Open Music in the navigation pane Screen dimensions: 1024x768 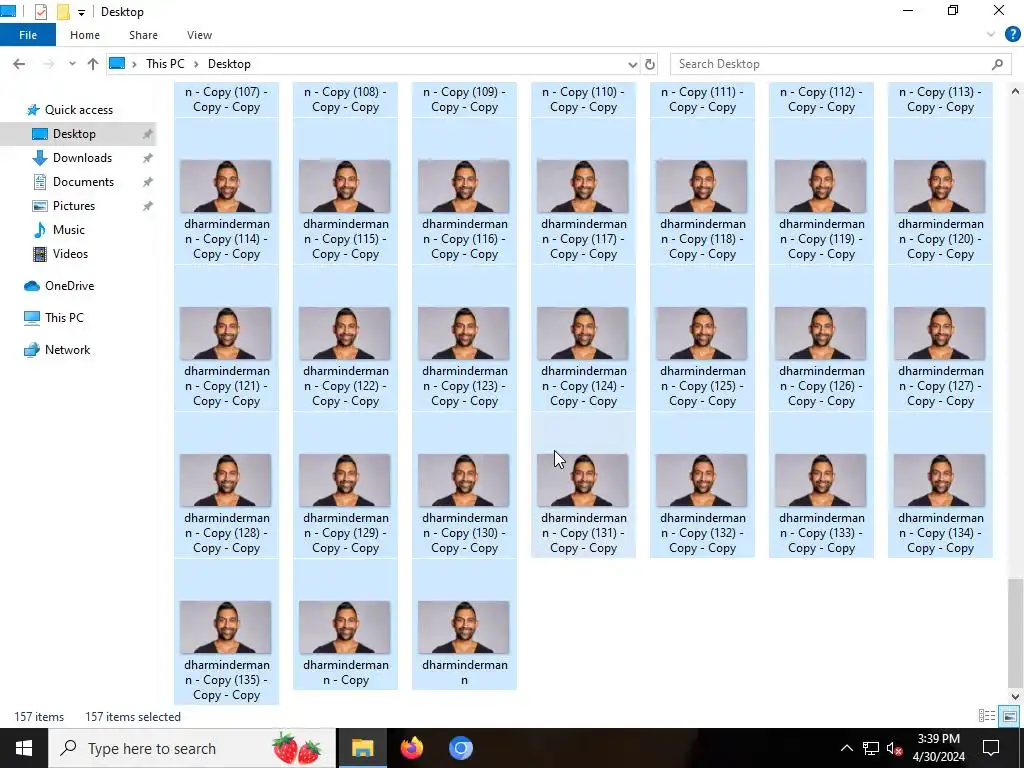tap(69, 230)
